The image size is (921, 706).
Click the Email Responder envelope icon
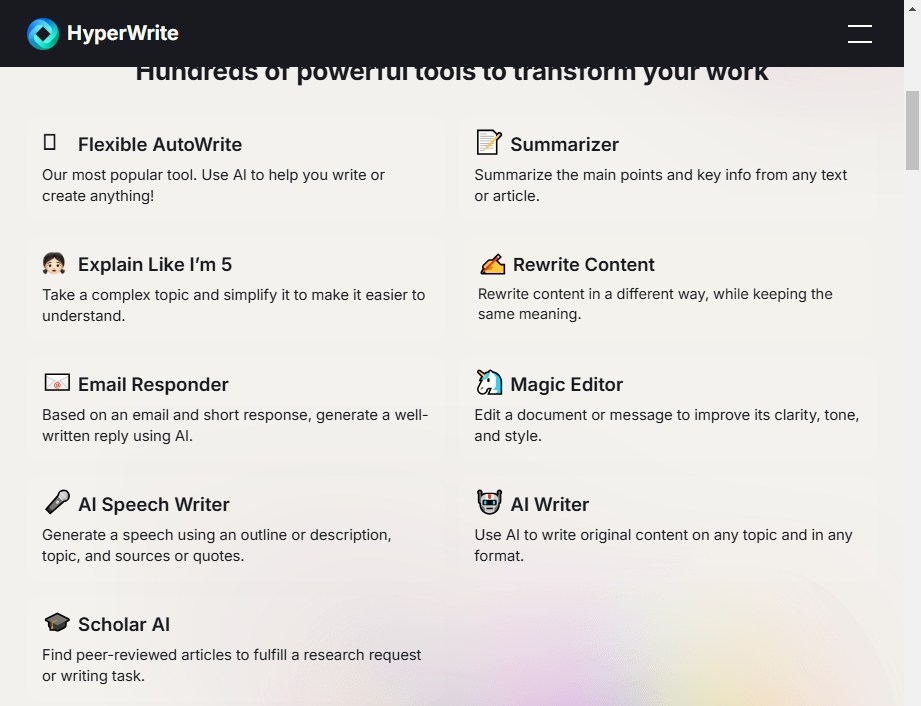point(57,382)
